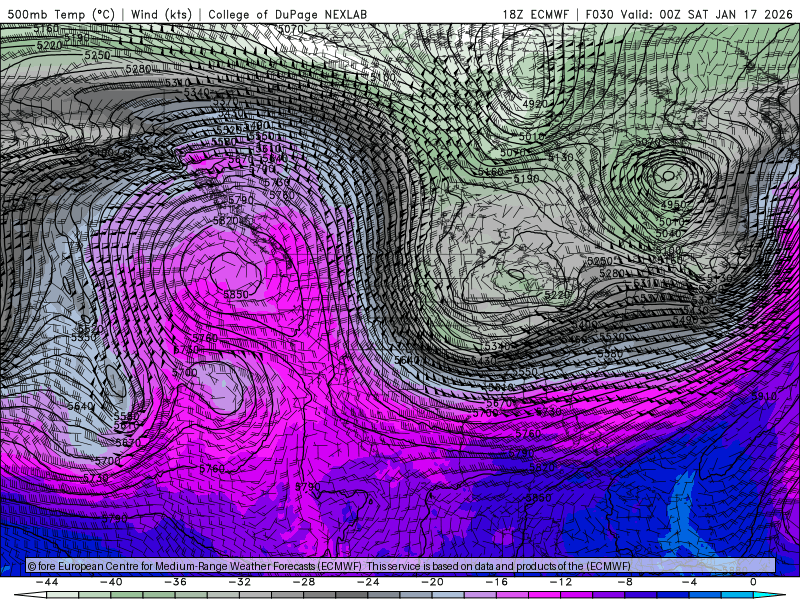Select the "18Z ECMWF" model run label
The width and height of the screenshot is (800, 600).
[x=536, y=14]
